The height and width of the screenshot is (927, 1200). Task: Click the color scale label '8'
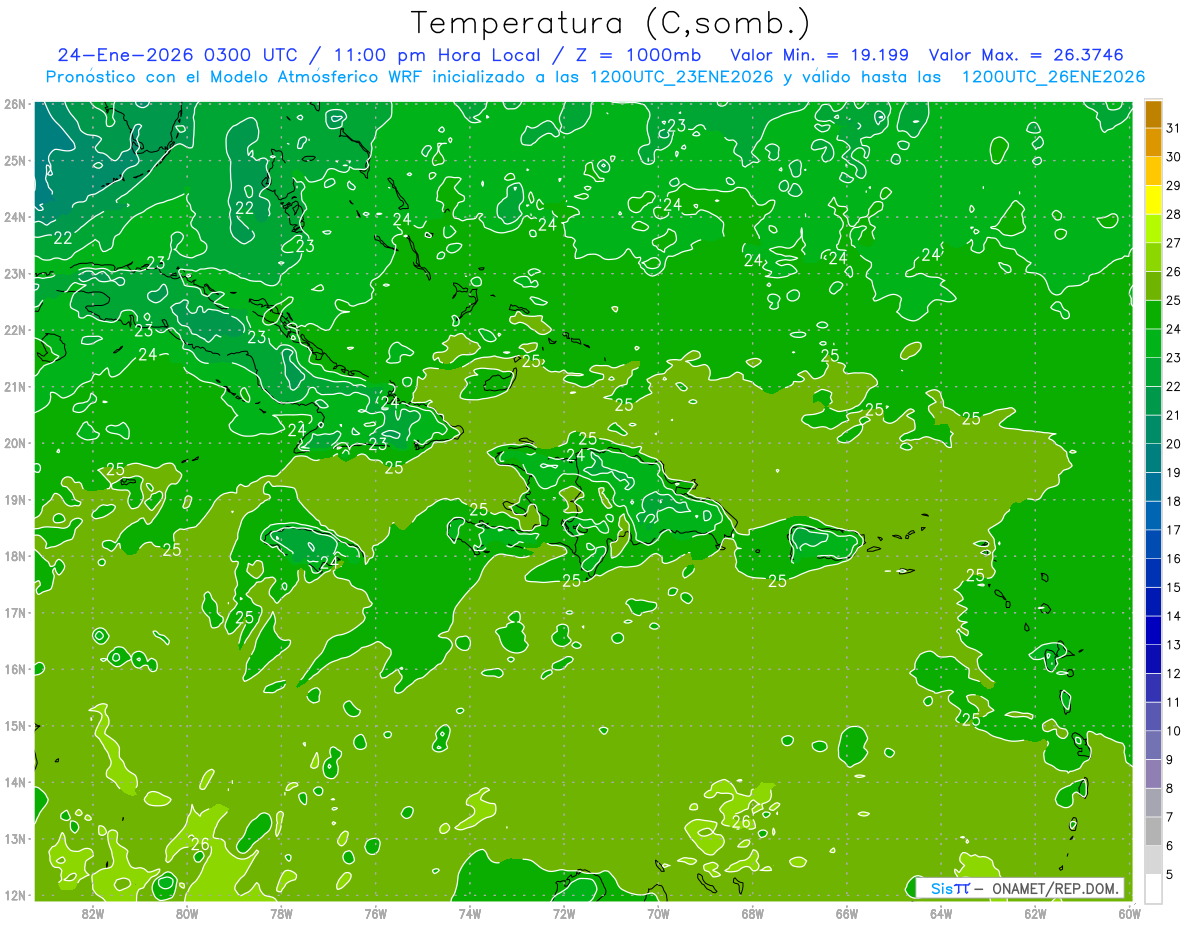pos(1170,788)
